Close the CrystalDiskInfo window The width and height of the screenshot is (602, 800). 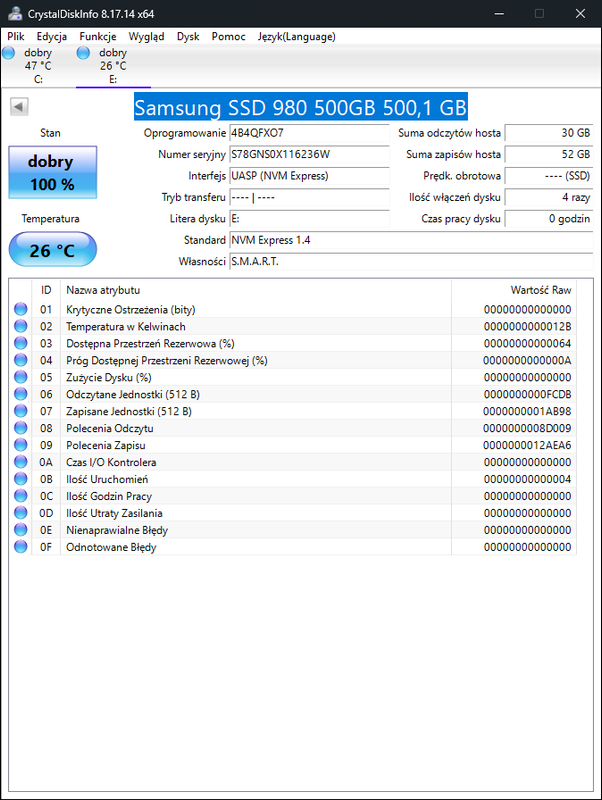pyautogui.click(x=580, y=14)
